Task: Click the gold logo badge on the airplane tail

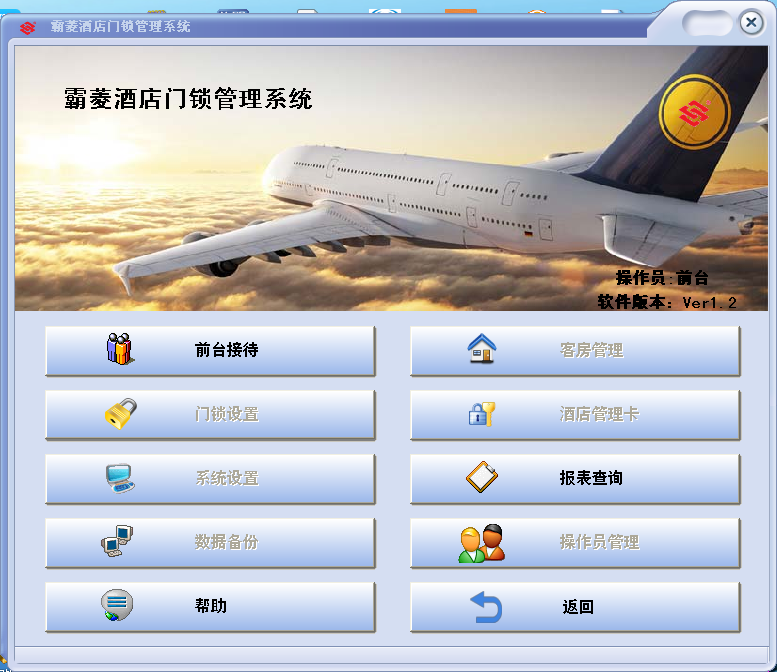Action: tap(694, 112)
